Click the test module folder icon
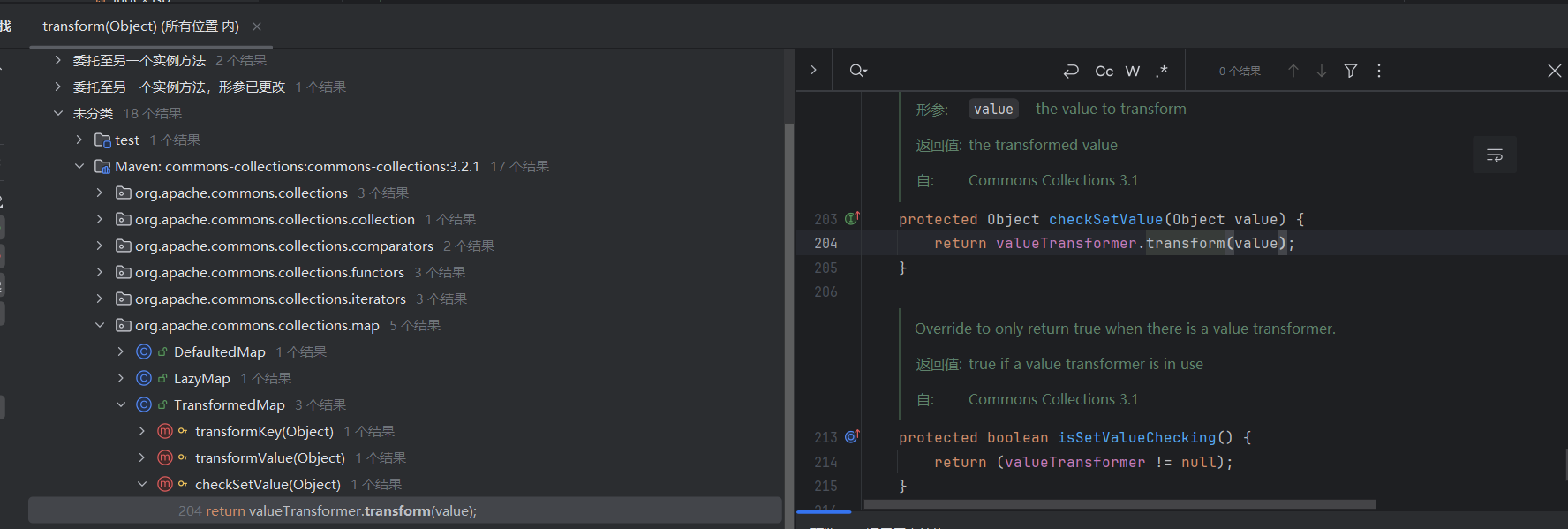The image size is (1568, 529). coord(102,140)
